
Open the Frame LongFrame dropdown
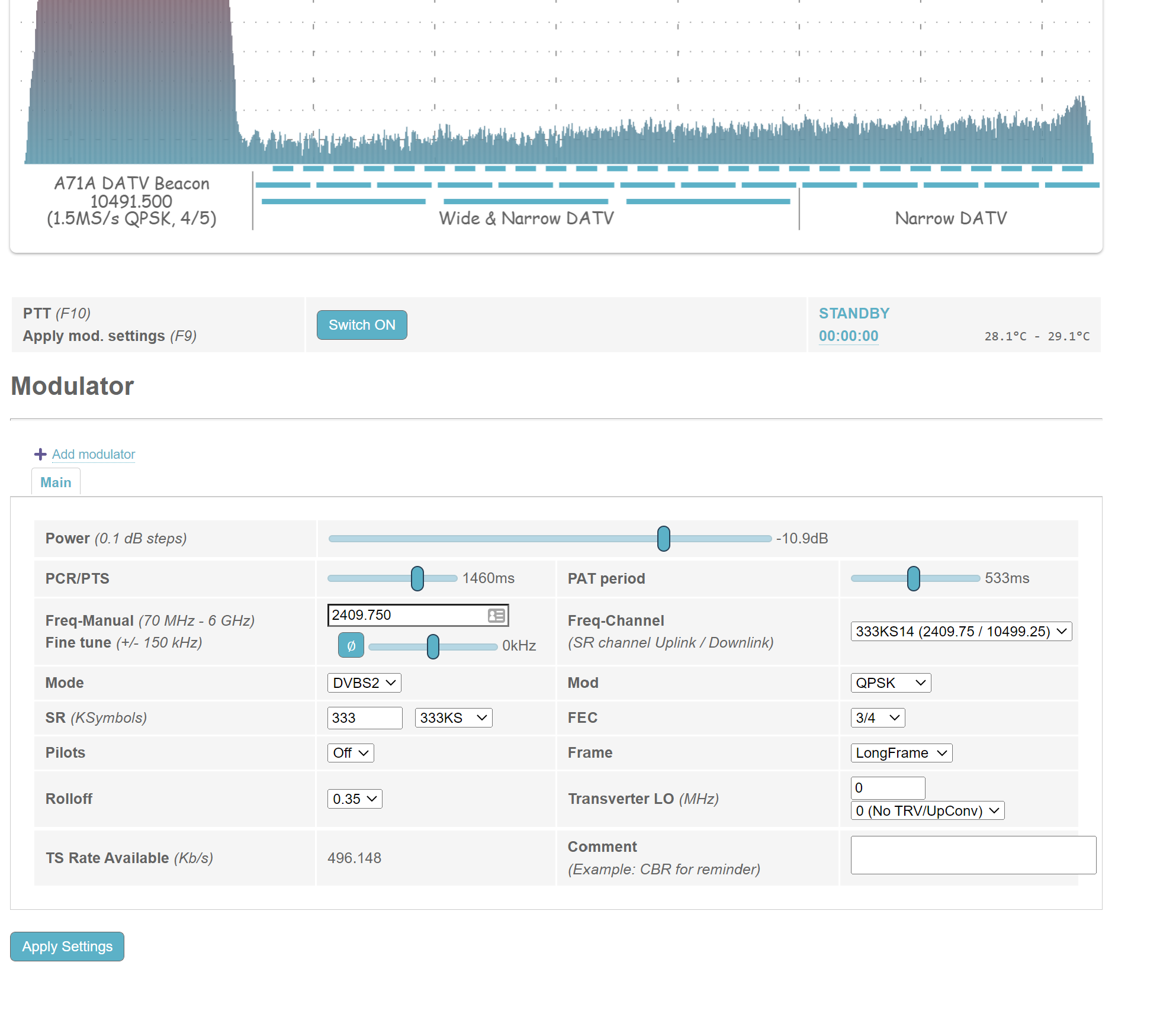pyautogui.click(x=901, y=753)
